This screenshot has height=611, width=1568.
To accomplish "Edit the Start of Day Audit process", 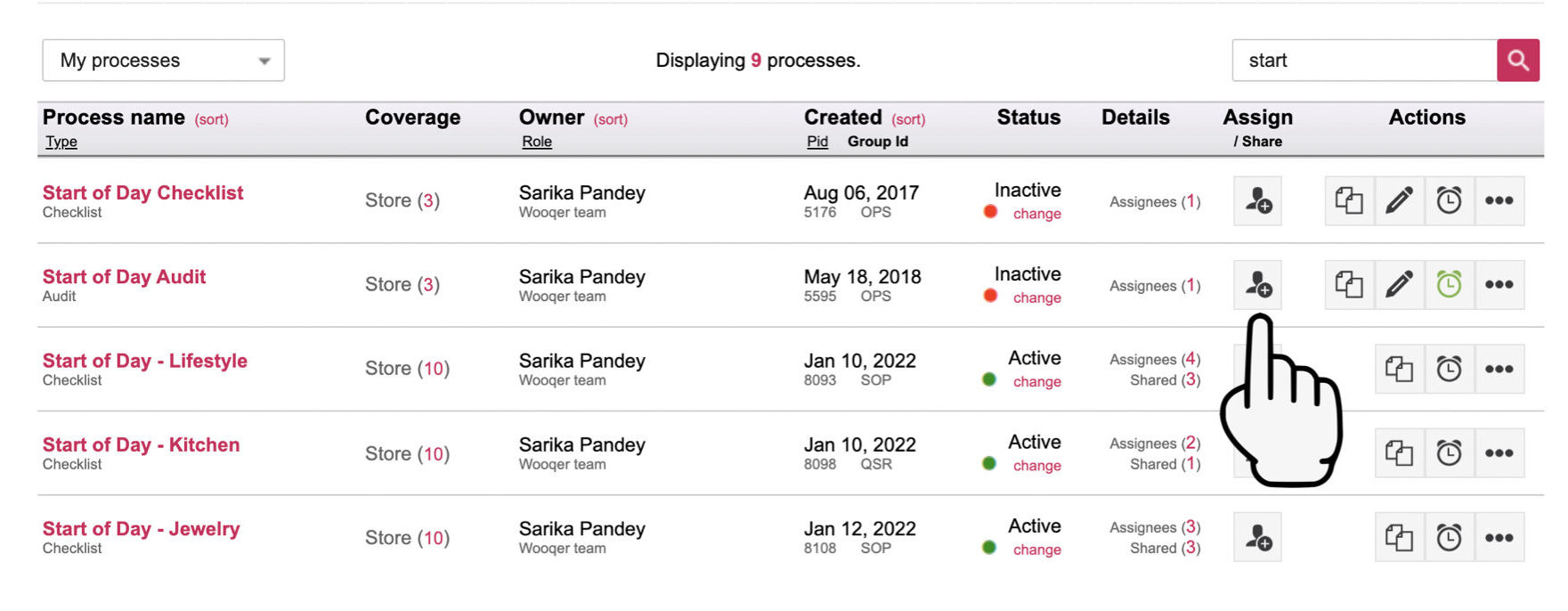I will tap(1399, 285).
